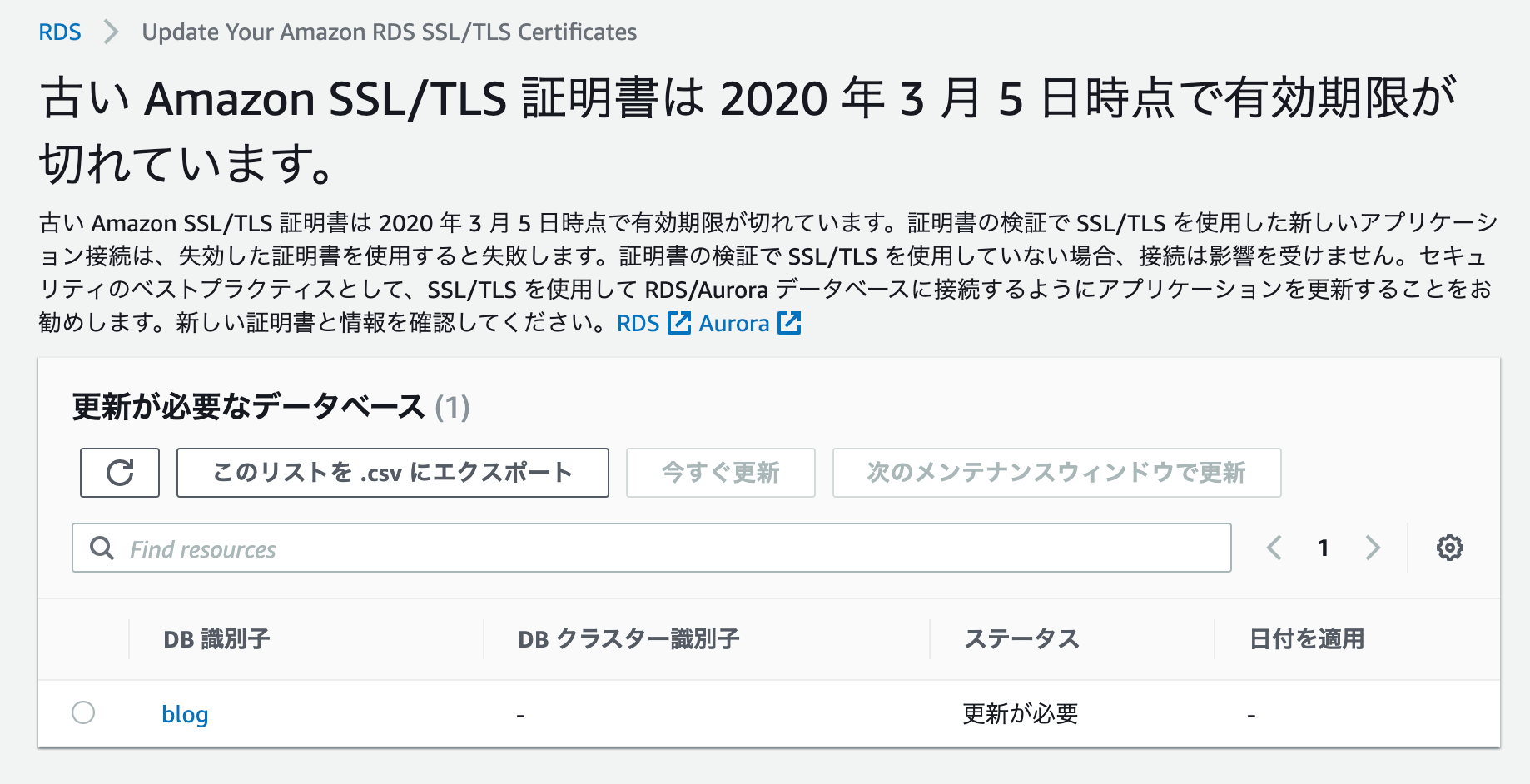Focus the Find resources search field
Screen dimensions: 1530x784
pos(652,548)
